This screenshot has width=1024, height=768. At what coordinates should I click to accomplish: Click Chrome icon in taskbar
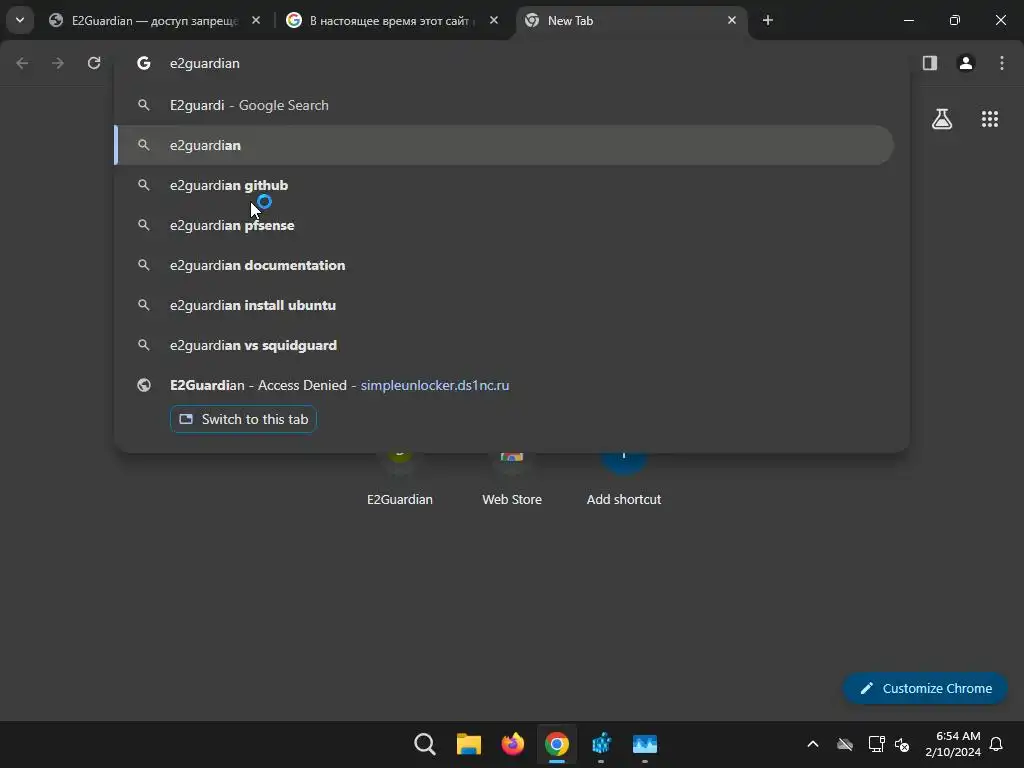coord(557,744)
